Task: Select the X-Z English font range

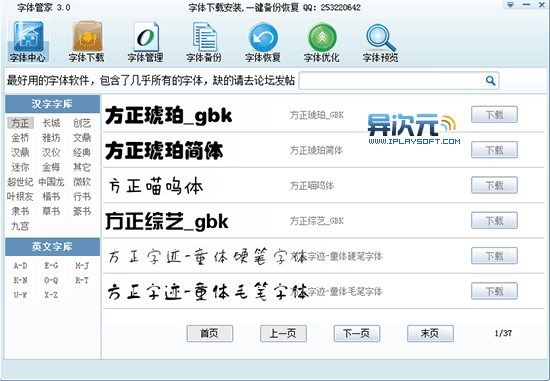Action: tap(51, 295)
